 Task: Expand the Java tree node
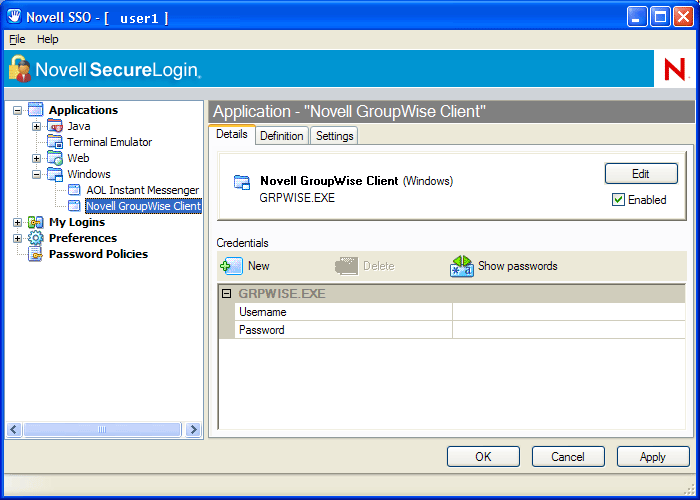(x=37, y=126)
